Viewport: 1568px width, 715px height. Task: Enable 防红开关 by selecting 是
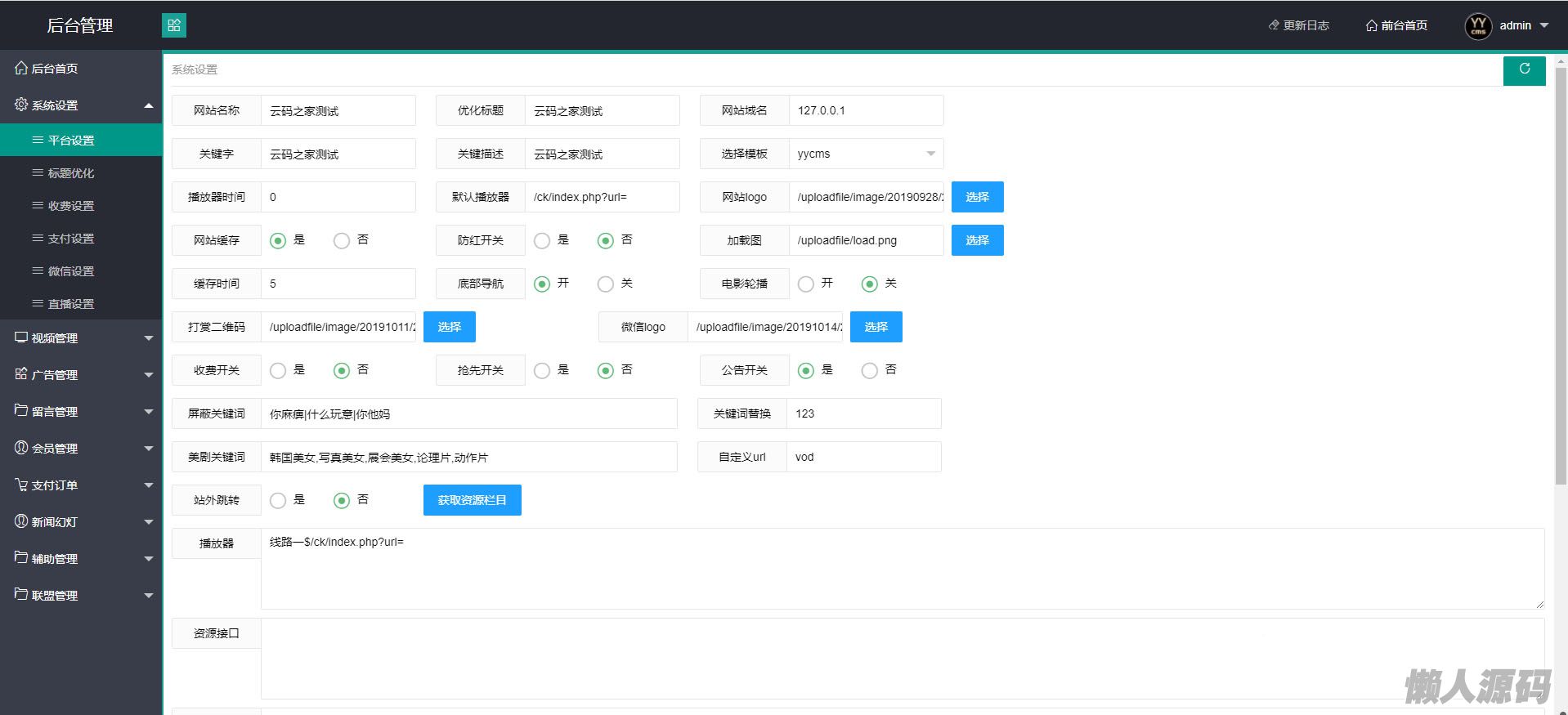(542, 240)
